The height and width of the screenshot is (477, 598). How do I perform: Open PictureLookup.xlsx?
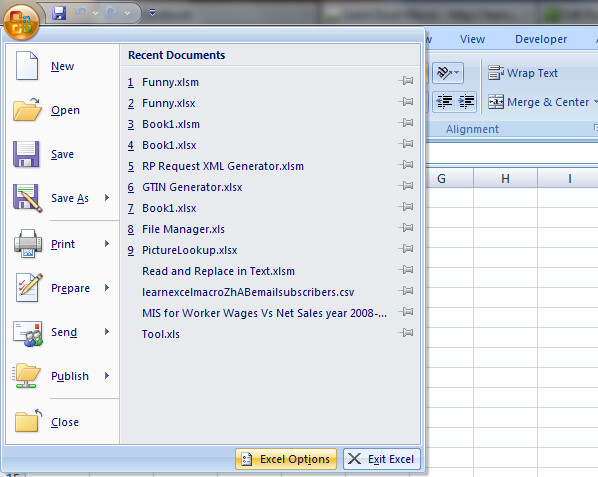pyautogui.click(x=190, y=250)
